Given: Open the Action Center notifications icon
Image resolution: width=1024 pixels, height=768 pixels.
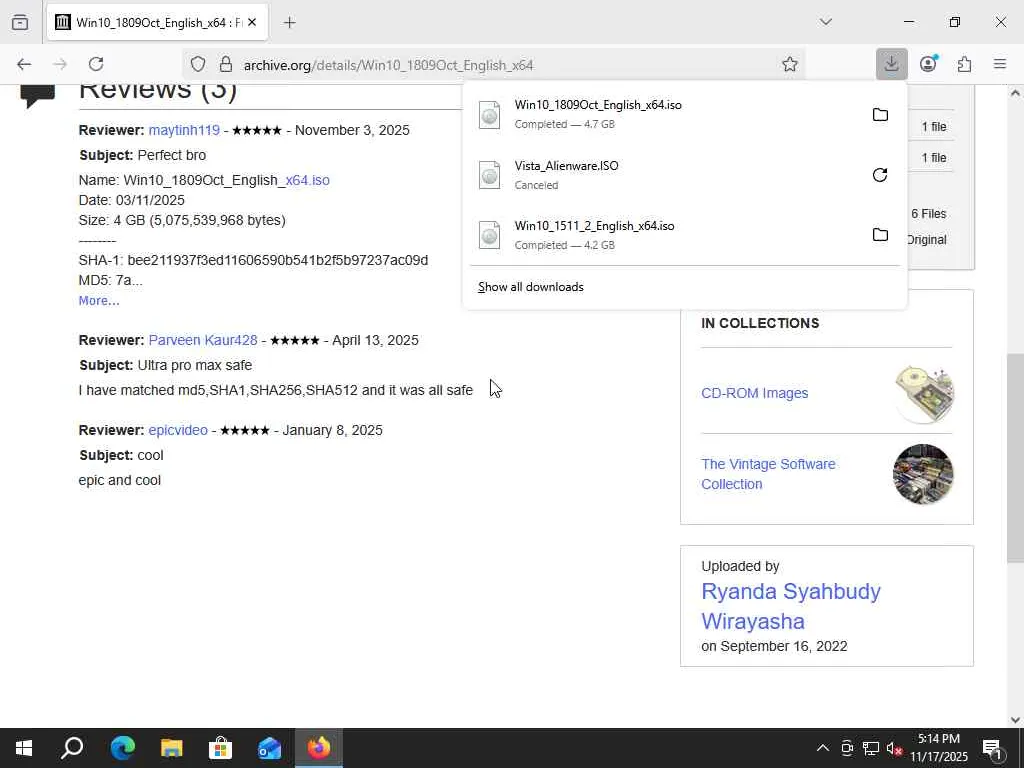Looking at the screenshot, I should pyautogui.click(x=993, y=748).
